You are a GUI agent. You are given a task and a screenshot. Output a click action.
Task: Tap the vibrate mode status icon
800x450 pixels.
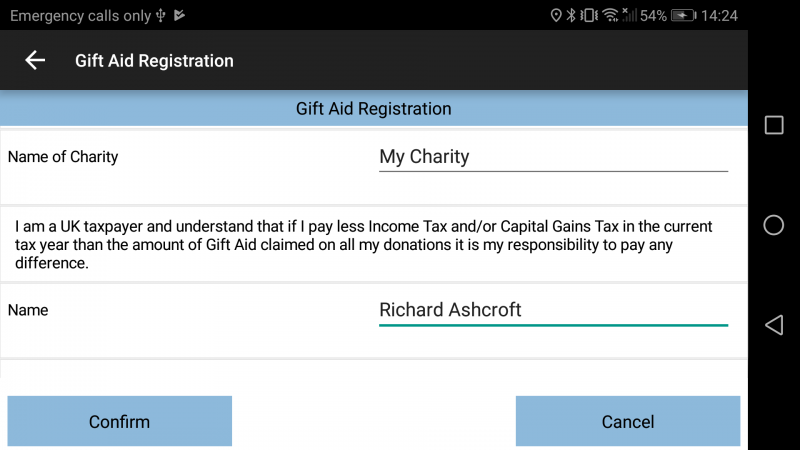[x=589, y=15]
